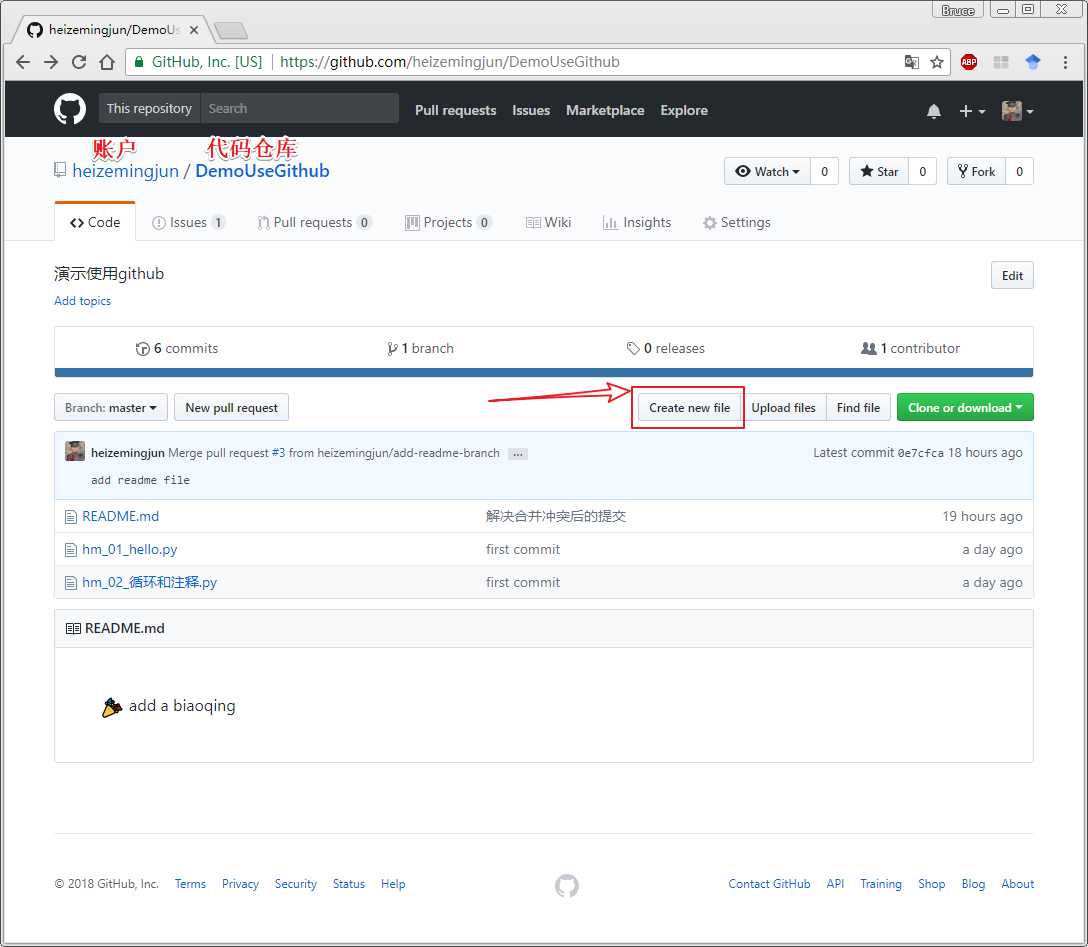View the 6 commits history
Screen dimensions: 1088x947
coord(177,348)
